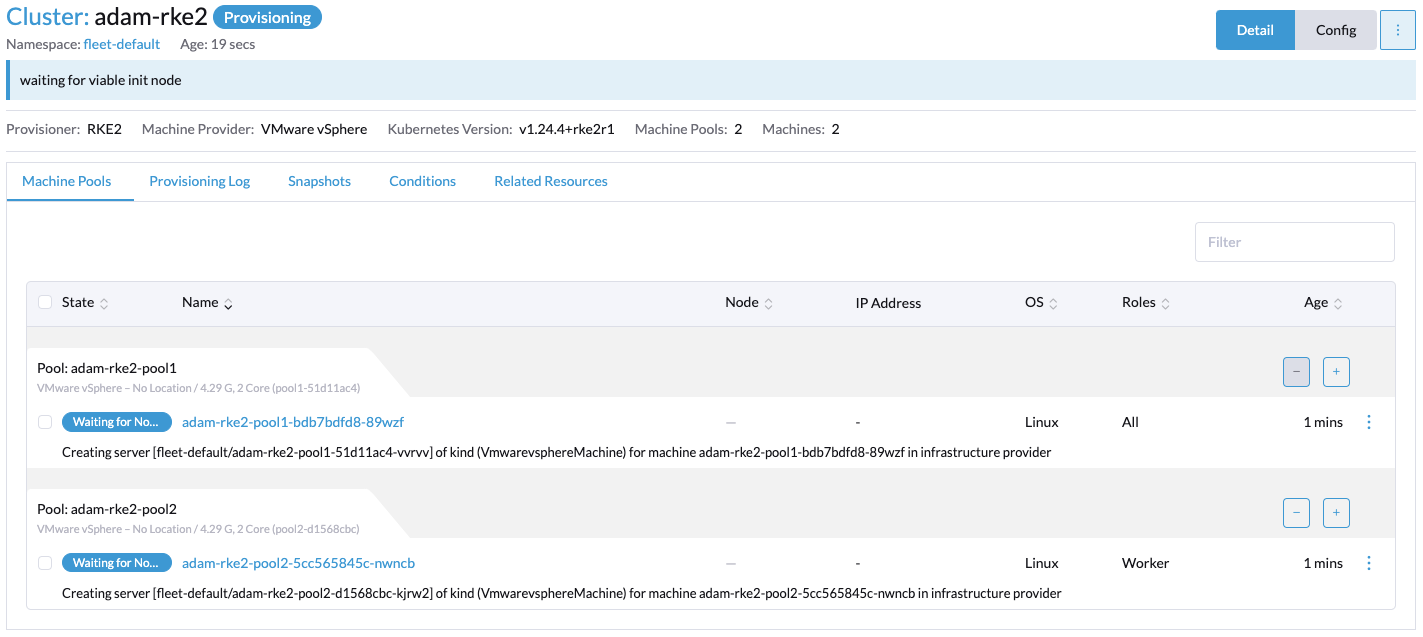Open the fleet-default namespace link
The height and width of the screenshot is (637, 1423).
pos(121,44)
